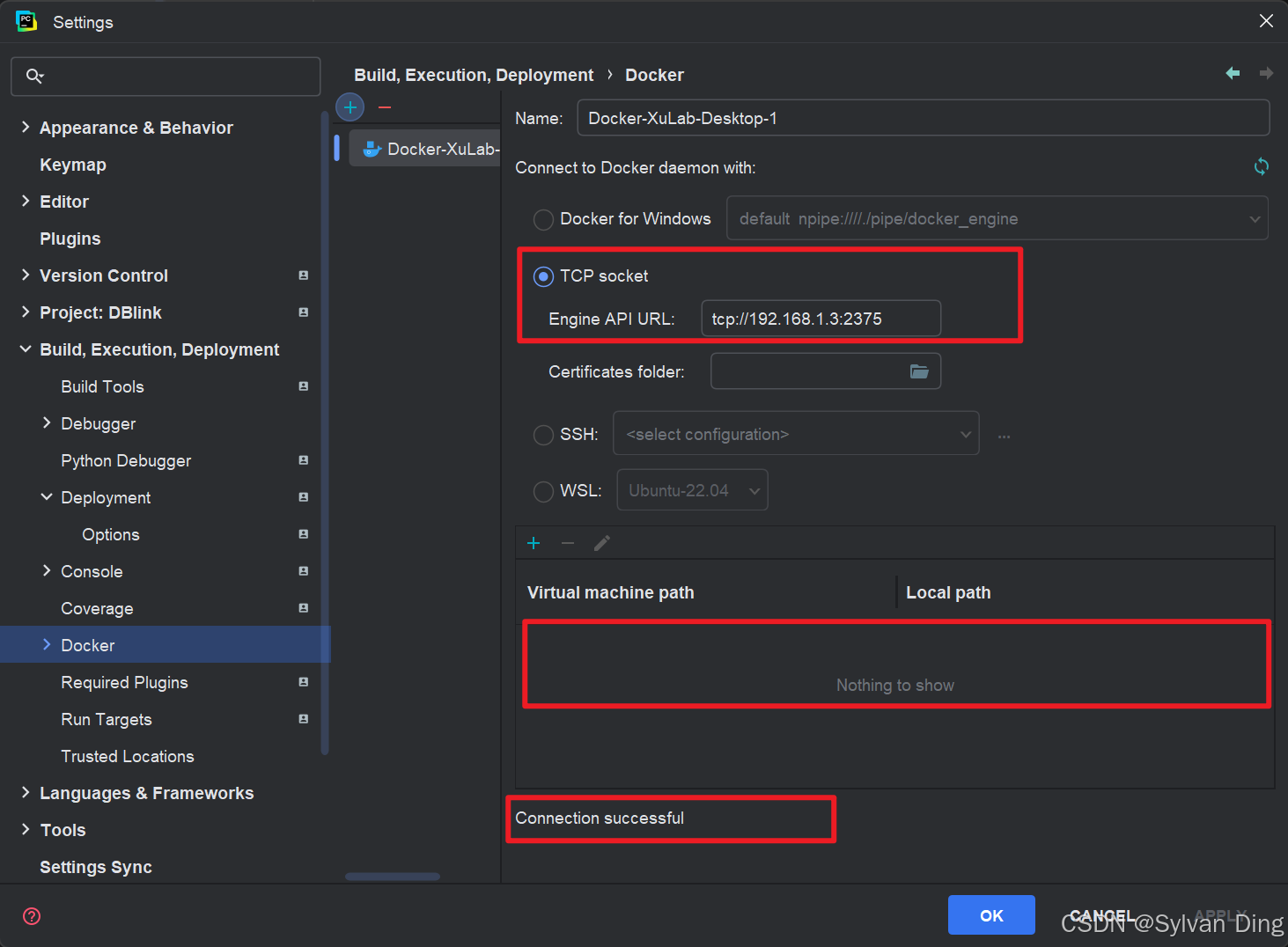The image size is (1288, 947).
Task: Expand the Project: DBlink section
Action: pyautogui.click(x=25, y=312)
